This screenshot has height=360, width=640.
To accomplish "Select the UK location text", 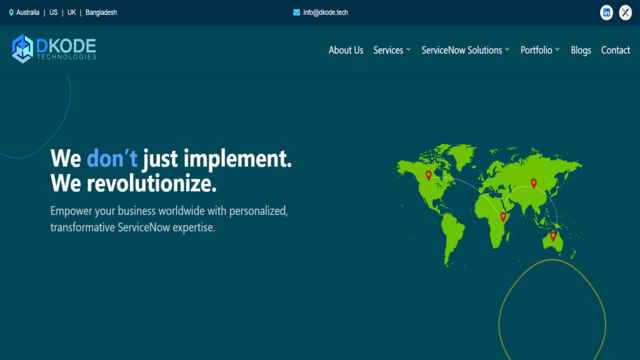I will [71, 13].
